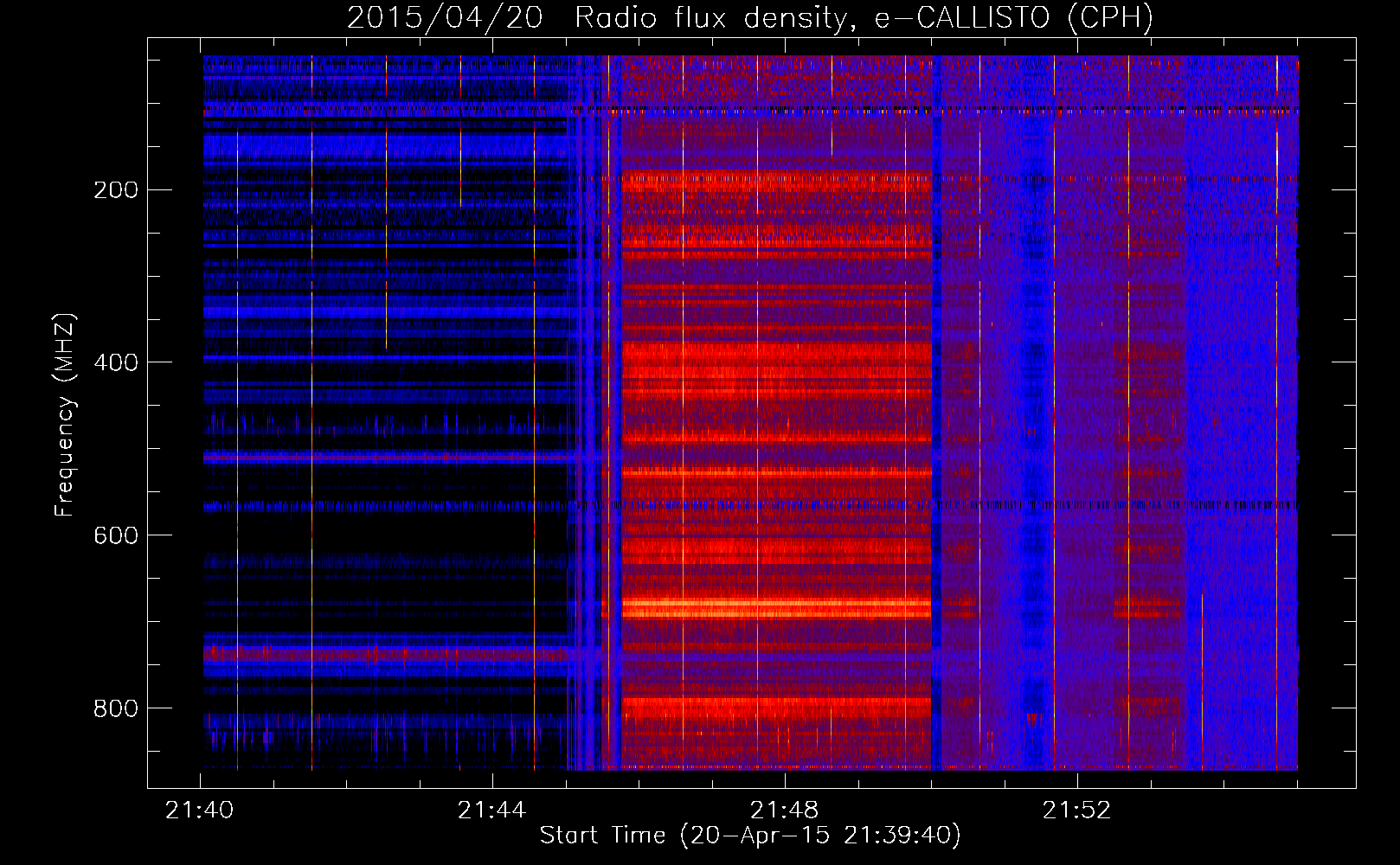Click the 400 frequency tick label
This screenshot has height=865, width=1400.
116,362
